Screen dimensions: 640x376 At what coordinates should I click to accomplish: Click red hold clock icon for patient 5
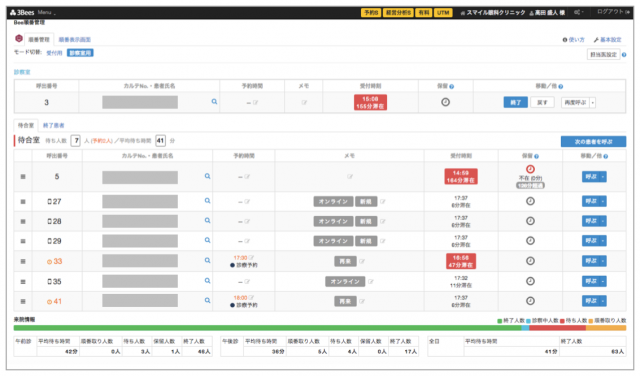530,169
